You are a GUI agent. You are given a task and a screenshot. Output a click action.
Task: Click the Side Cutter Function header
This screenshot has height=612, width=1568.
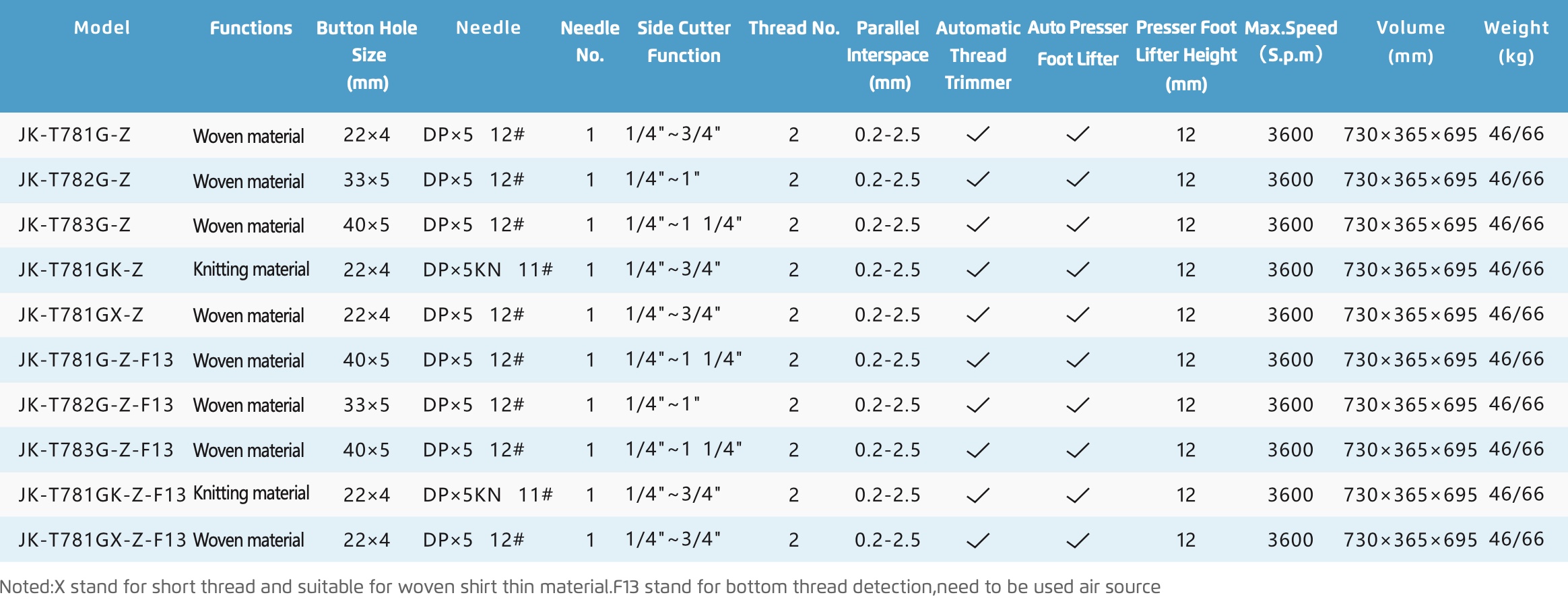point(684,42)
